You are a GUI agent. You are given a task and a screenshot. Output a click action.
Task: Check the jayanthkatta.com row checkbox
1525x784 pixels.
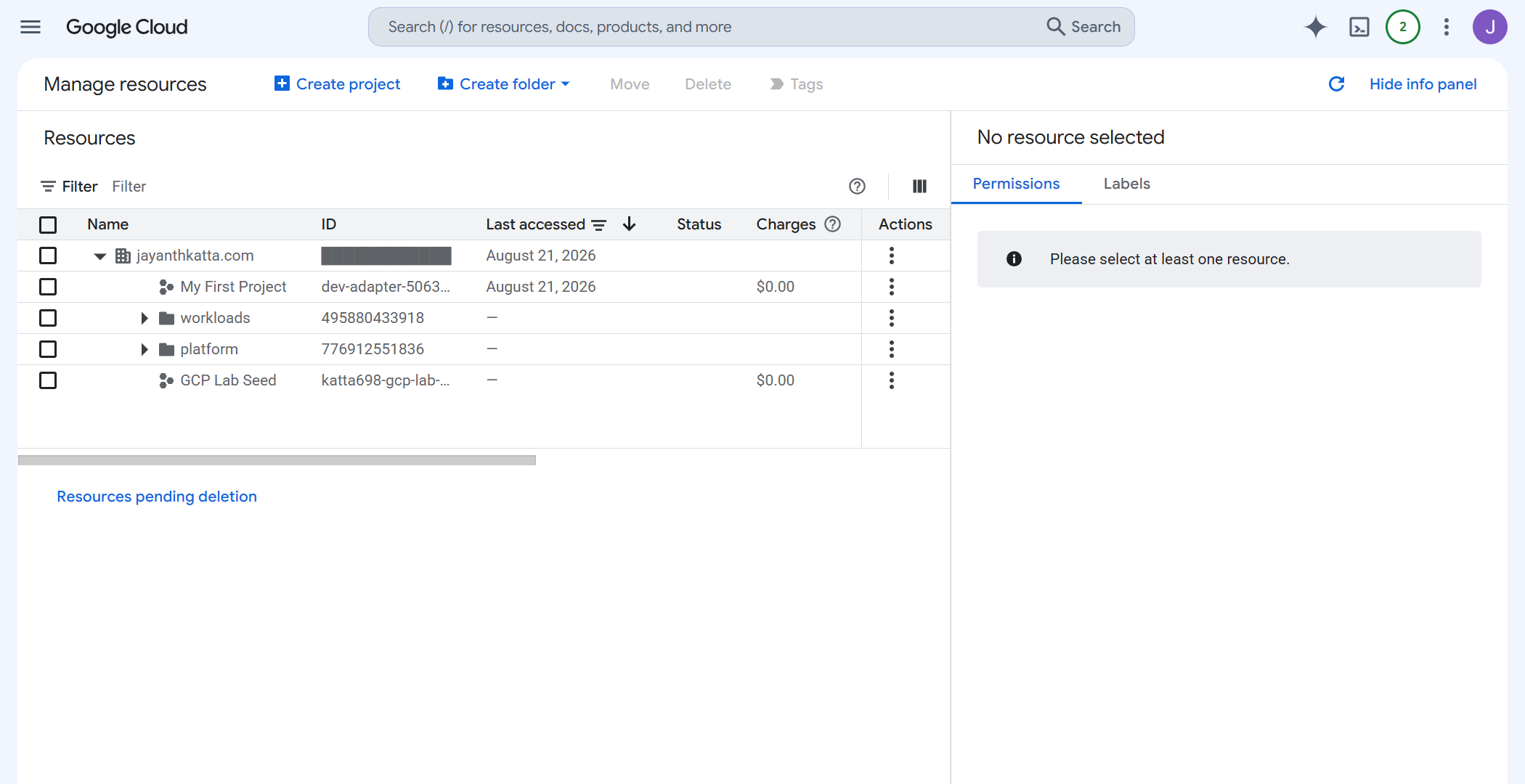(x=48, y=256)
